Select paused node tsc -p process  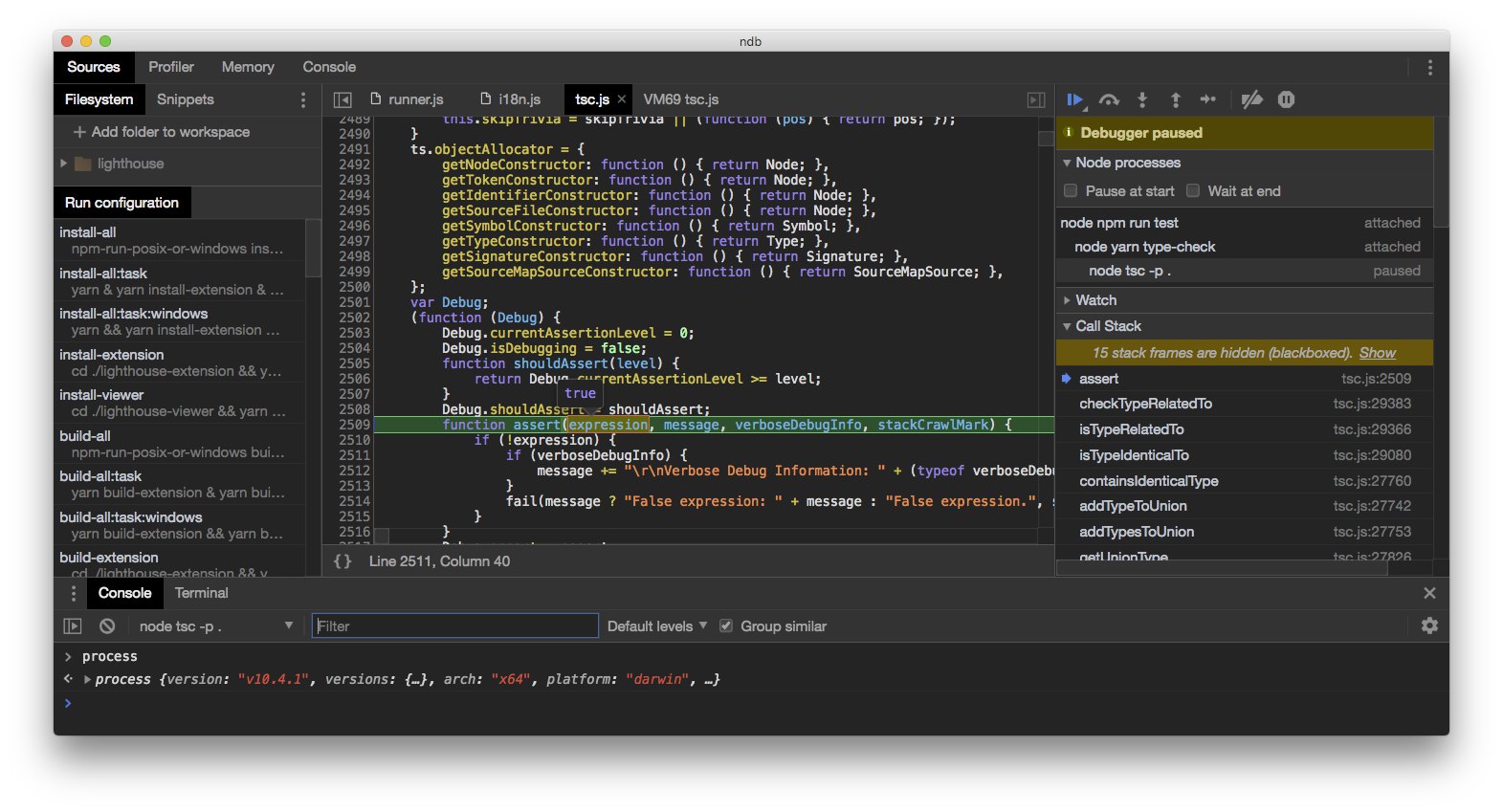[x=1244, y=271]
